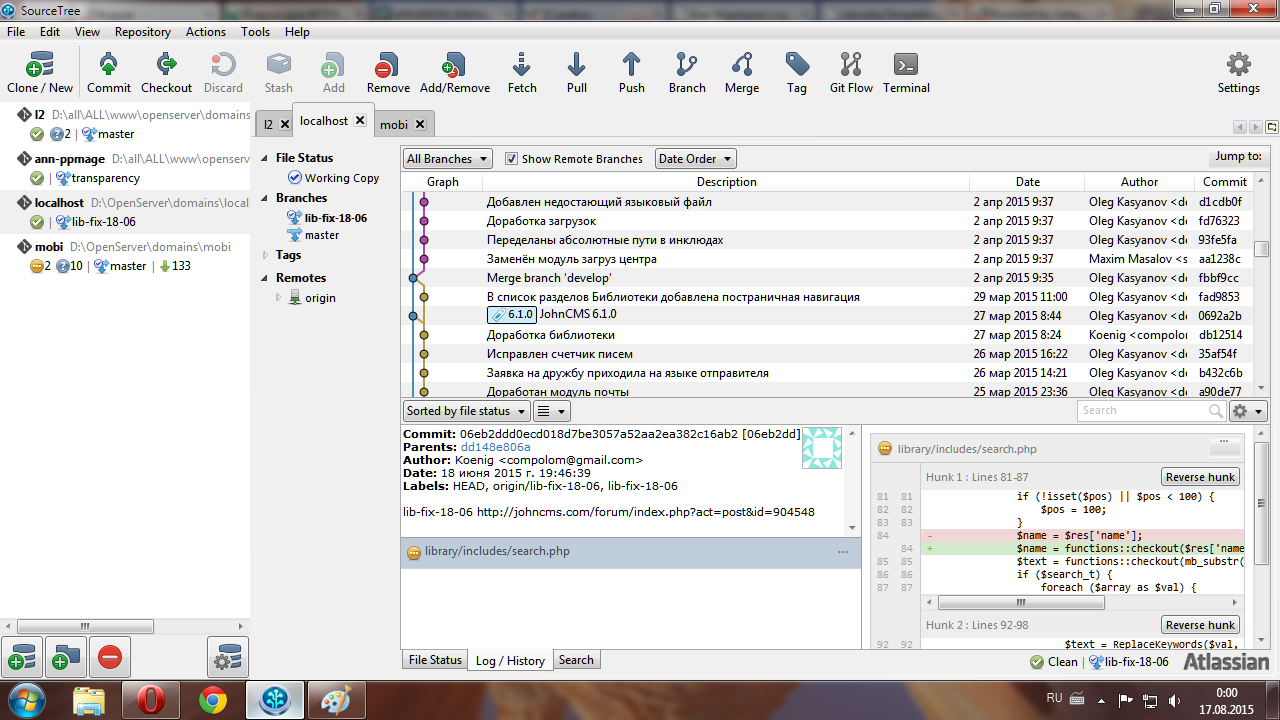
Task: Open SourceTree Settings gear
Action: point(1238,67)
